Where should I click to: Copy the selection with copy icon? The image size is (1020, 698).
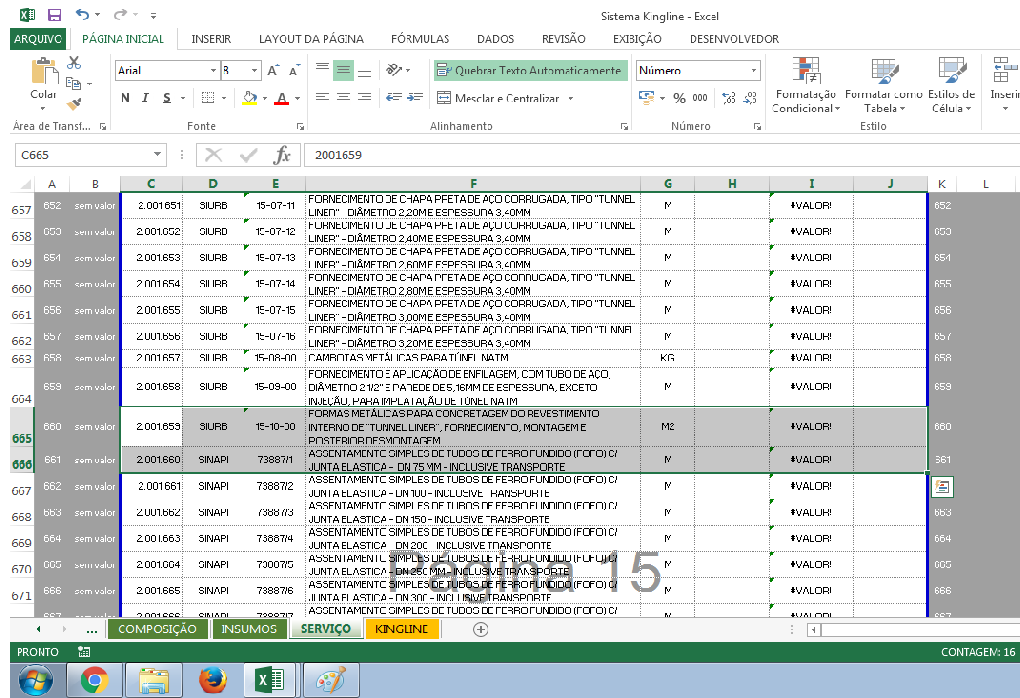[x=74, y=83]
